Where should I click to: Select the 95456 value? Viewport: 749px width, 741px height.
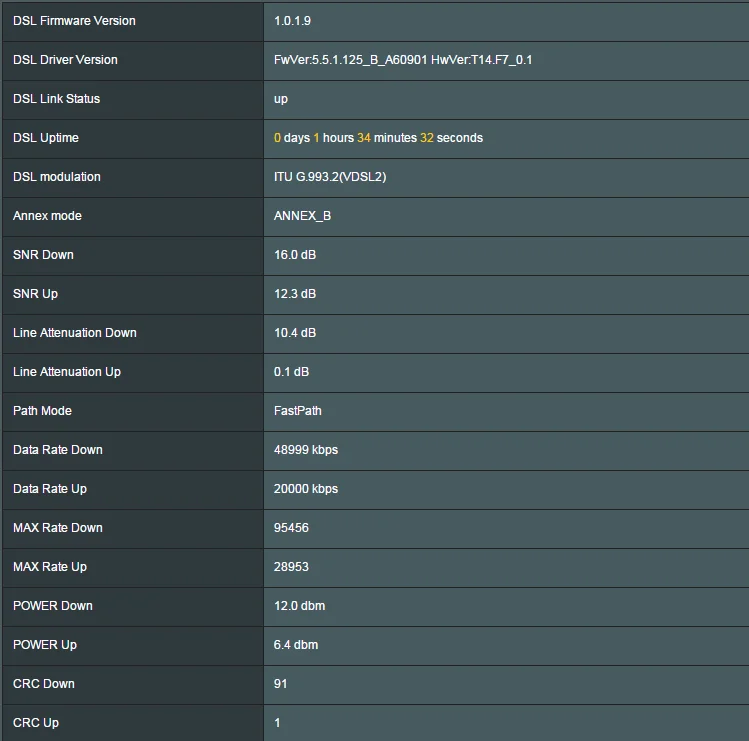tap(291, 527)
